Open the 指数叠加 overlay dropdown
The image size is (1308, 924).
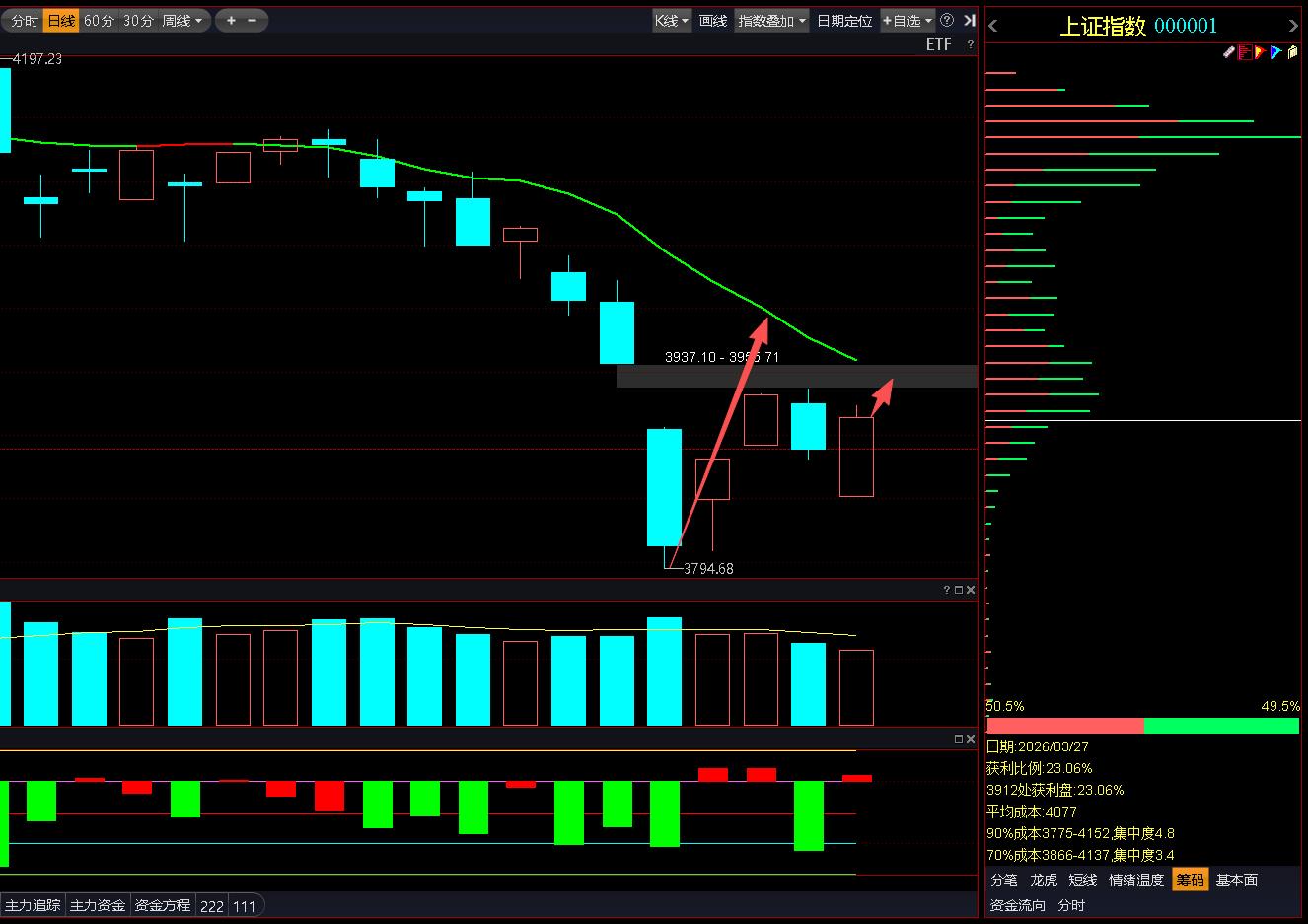pyautogui.click(x=771, y=20)
